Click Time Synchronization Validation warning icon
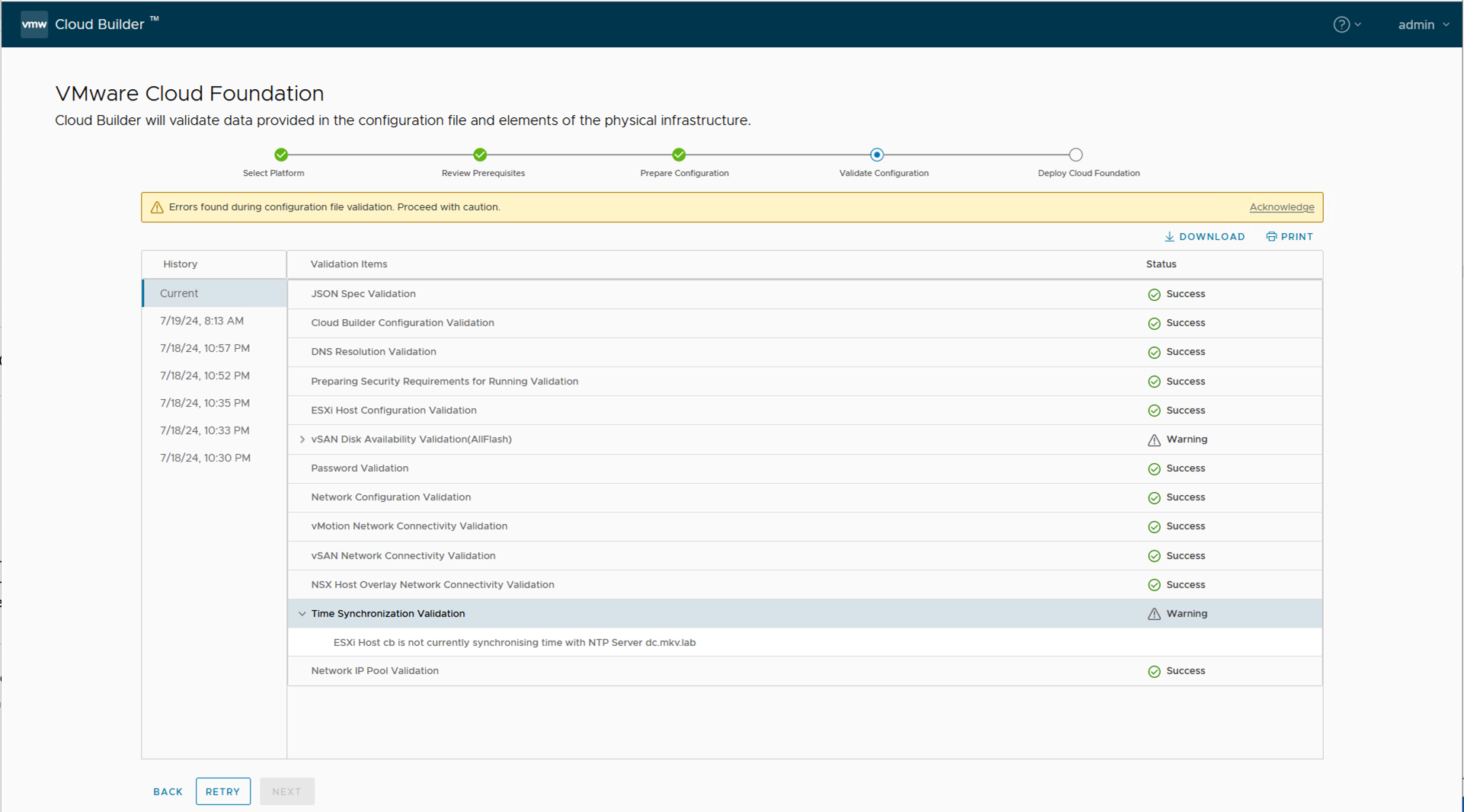1464x812 pixels. coord(1154,614)
